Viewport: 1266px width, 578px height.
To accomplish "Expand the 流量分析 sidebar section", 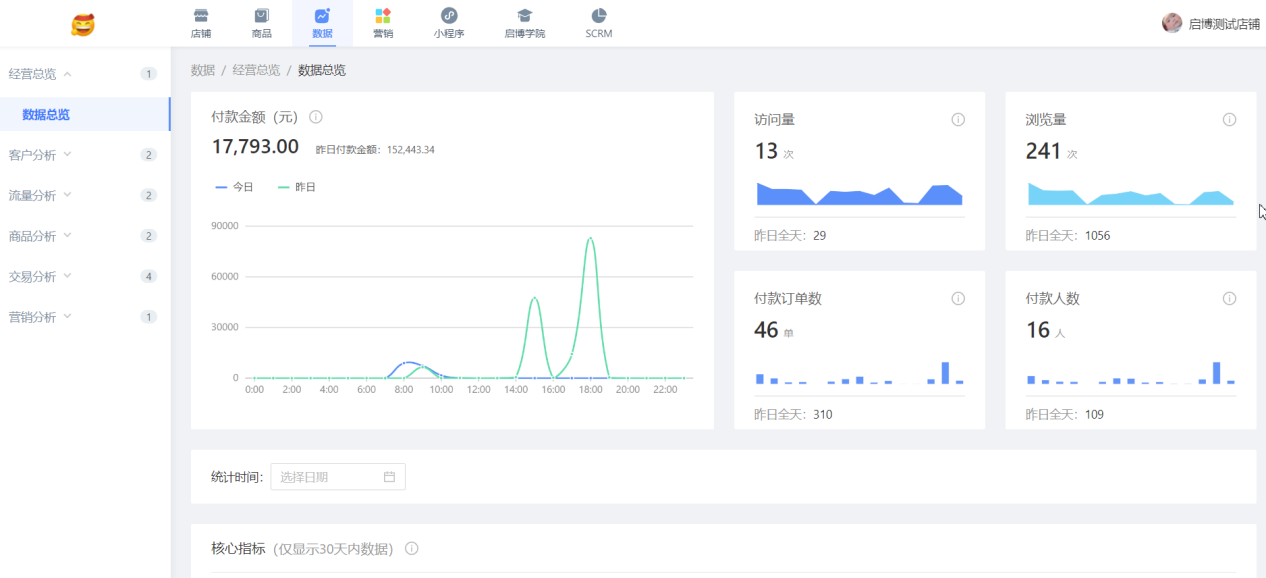I will [40, 196].
